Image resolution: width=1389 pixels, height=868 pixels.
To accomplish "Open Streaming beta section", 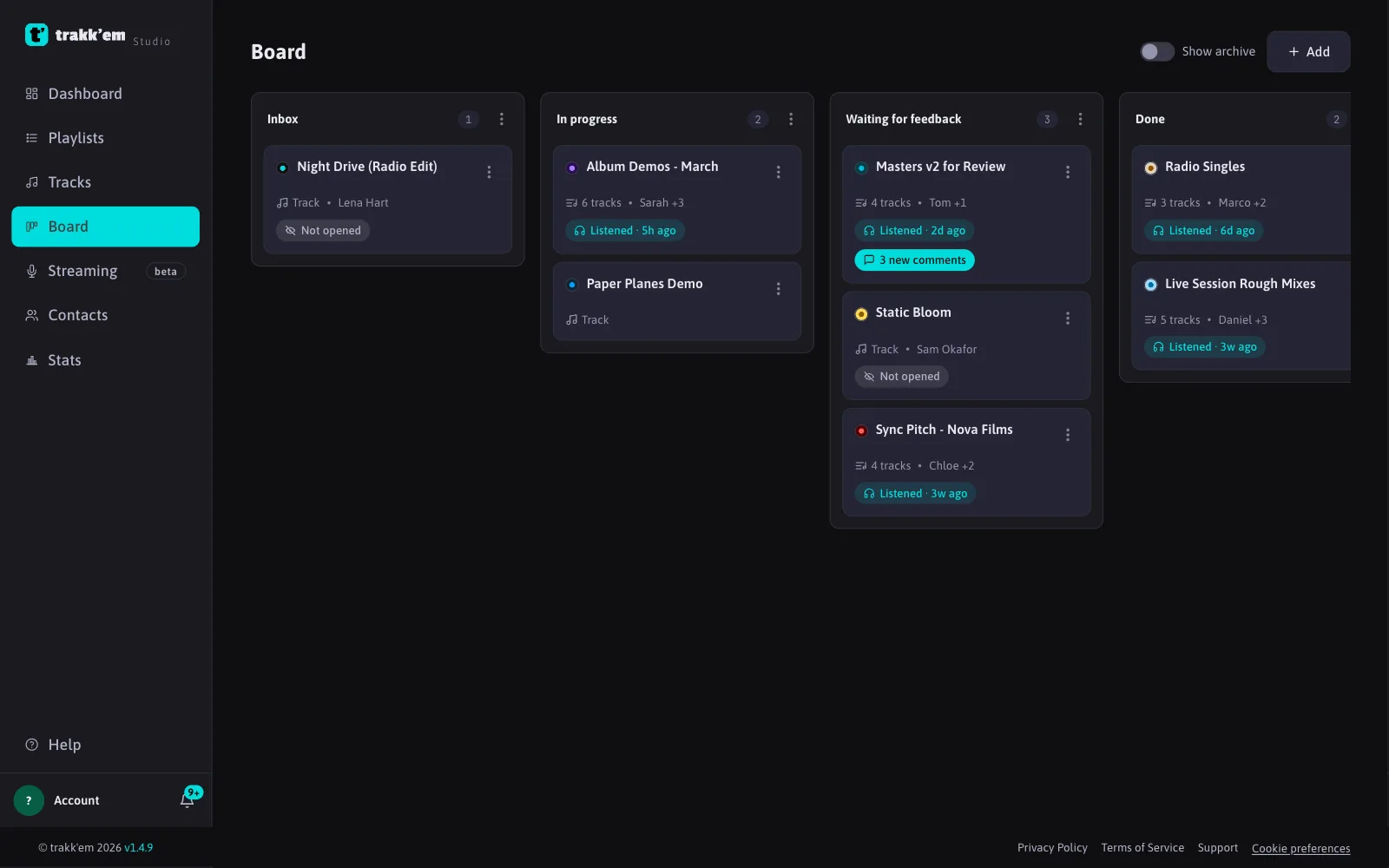I will tap(105, 271).
